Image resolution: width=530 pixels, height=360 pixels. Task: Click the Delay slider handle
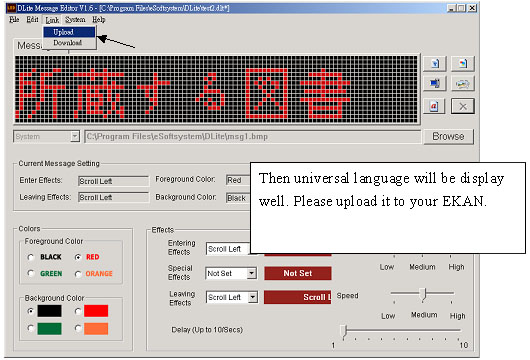coord(344,332)
